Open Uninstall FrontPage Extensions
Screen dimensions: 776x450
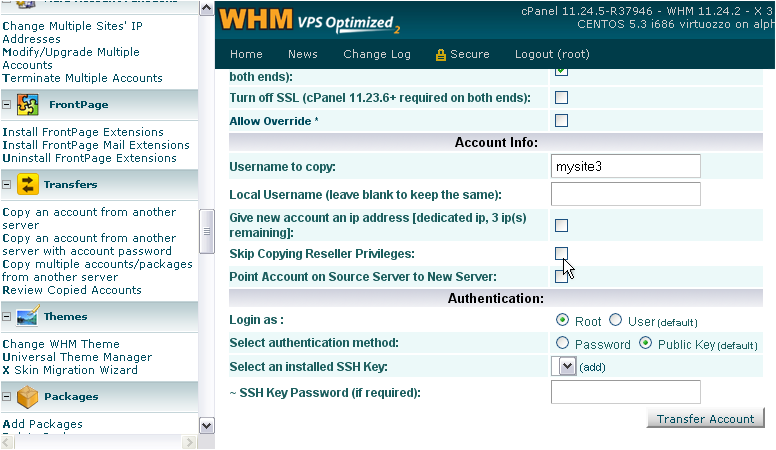89,158
